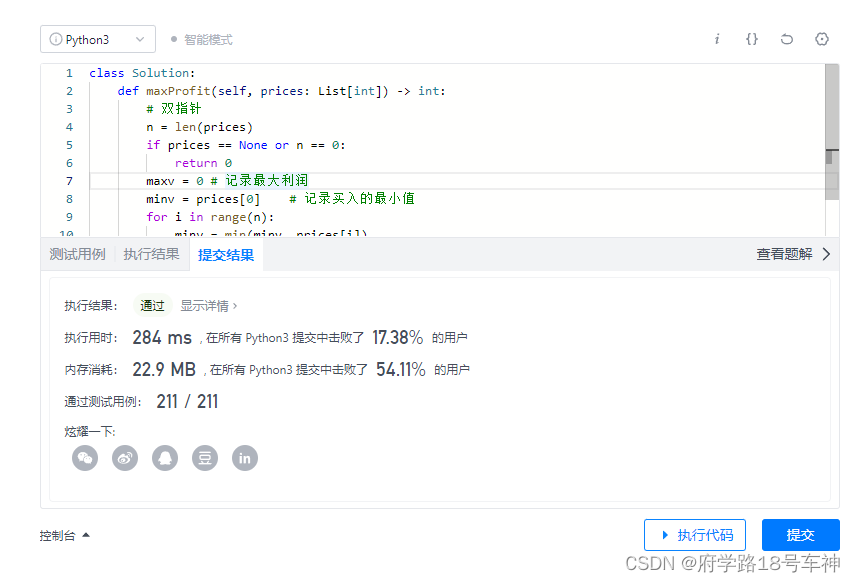Expand the 控制台 console panel

[65, 536]
